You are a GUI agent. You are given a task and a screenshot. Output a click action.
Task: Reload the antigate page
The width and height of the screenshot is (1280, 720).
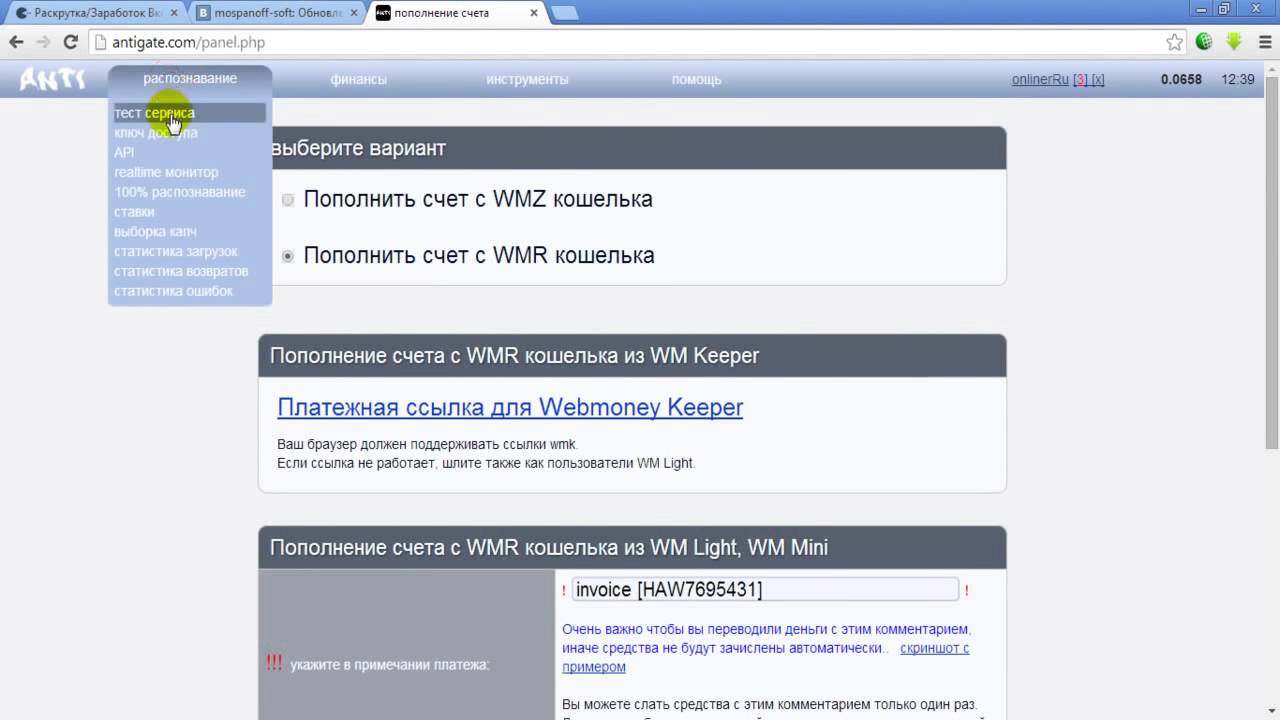[x=70, y=42]
